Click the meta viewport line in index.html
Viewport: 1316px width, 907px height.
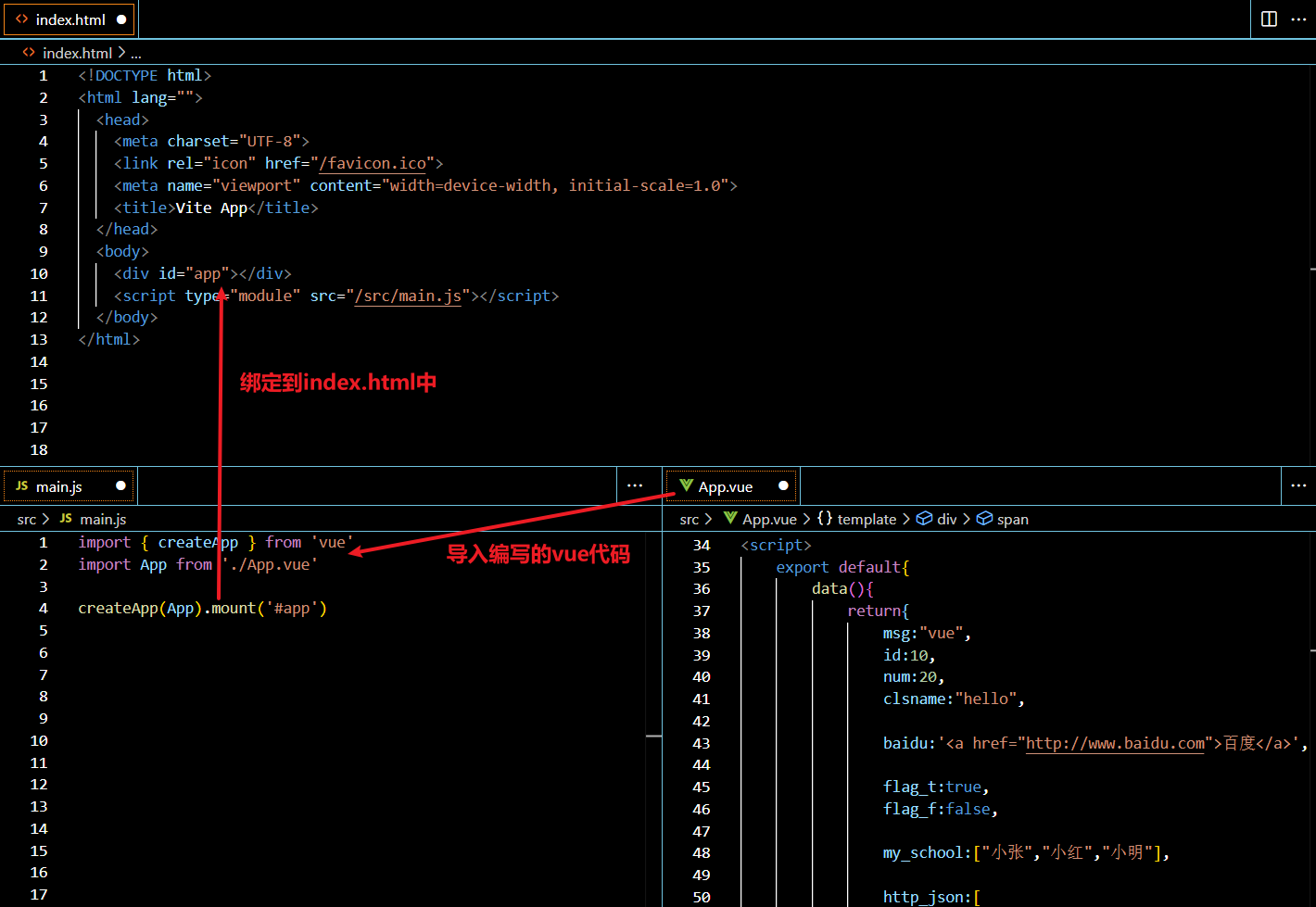425,185
